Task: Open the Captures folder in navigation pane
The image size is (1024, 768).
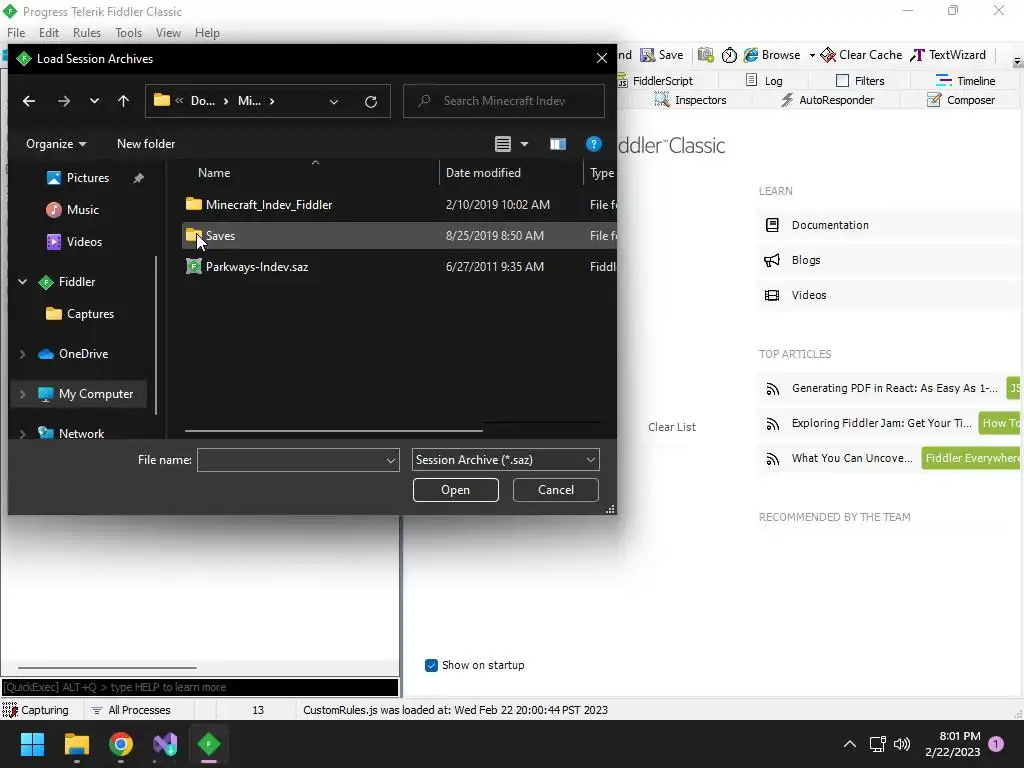Action: 90,313
